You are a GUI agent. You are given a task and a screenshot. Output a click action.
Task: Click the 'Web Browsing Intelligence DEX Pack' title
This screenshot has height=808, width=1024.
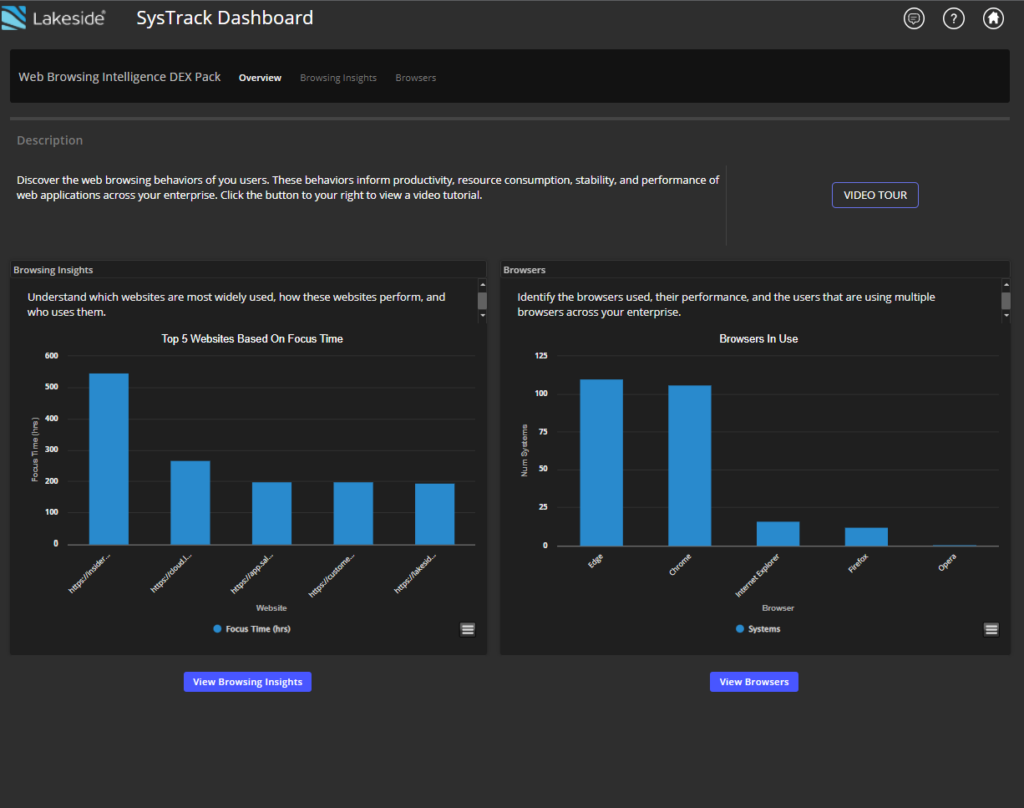tap(120, 77)
